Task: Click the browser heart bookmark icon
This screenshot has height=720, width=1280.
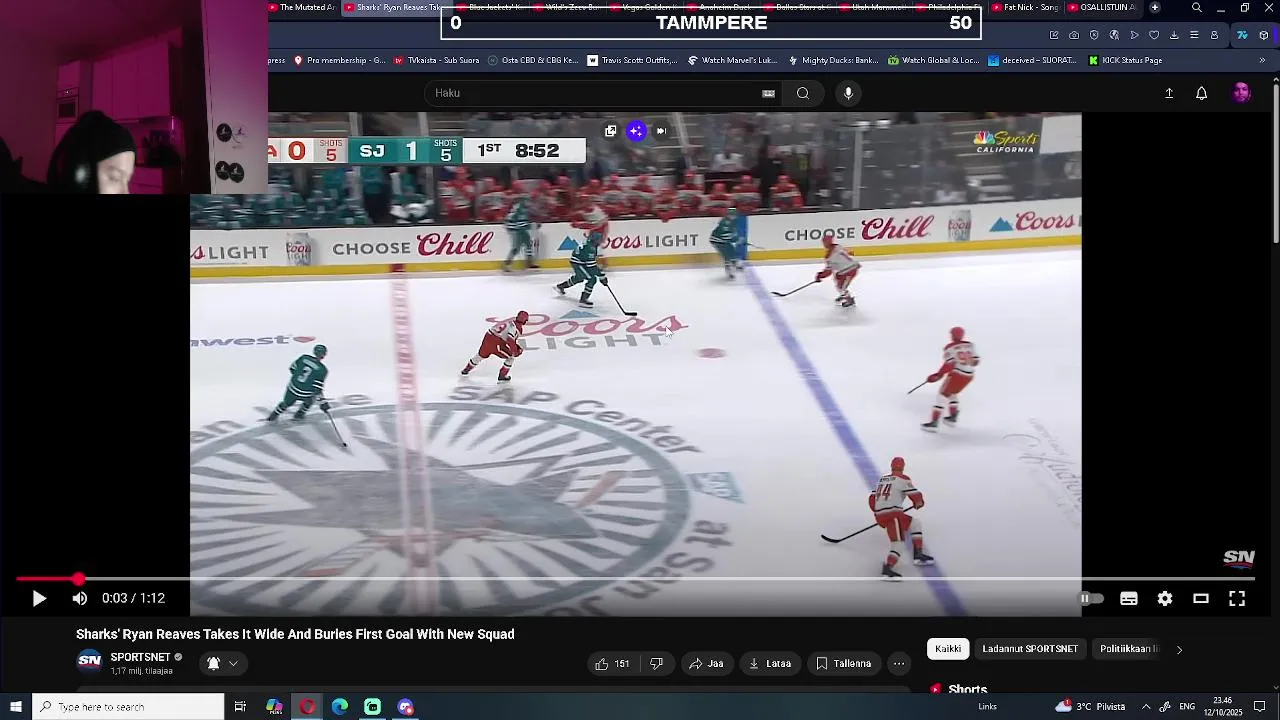Action: pyautogui.click(x=1154, y=35)
